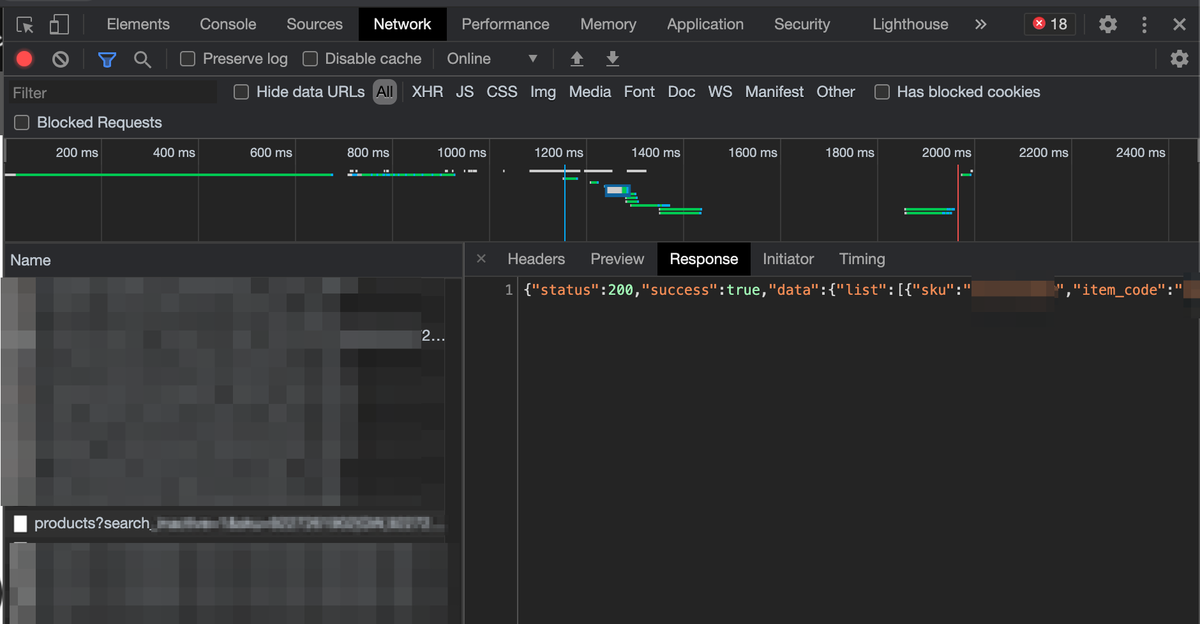Switch to the Console tab

pos(228,24)
